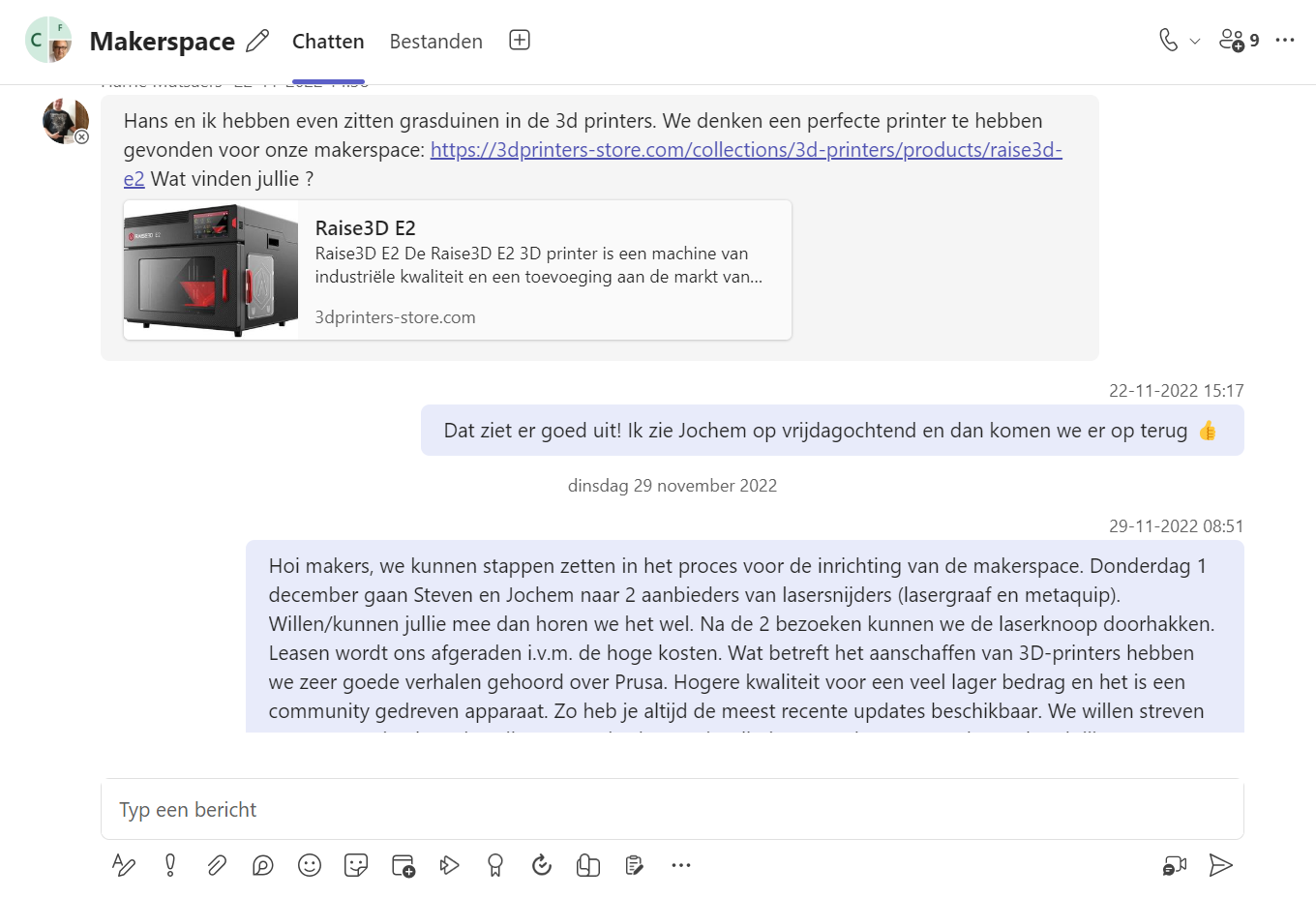Focus the 'Typ een bericht' field
This screenshot has width=1316, height=898.
coord(673,809)
